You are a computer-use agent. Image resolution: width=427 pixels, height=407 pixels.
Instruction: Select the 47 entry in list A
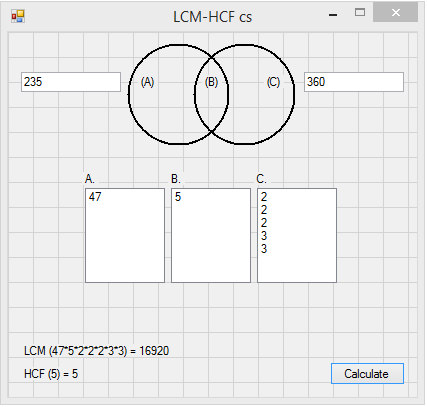(x=125, y=197)
